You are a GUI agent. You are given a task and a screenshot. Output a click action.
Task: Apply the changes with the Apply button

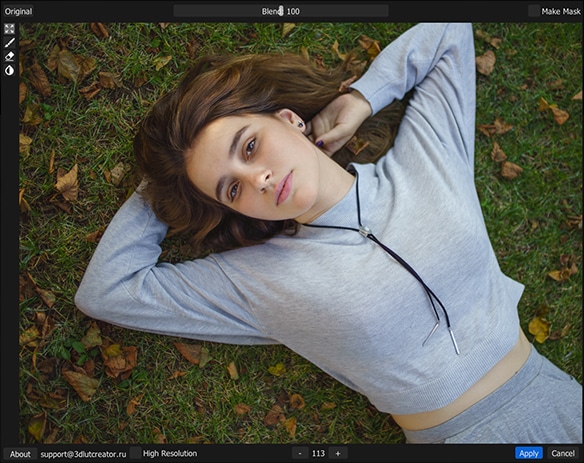529,453
